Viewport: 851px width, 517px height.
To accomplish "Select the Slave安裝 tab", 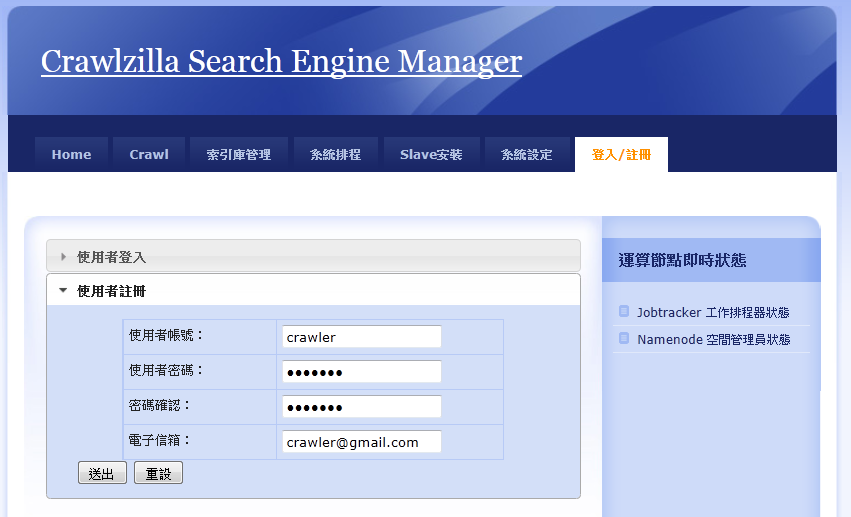I will (x=431, y=155).
